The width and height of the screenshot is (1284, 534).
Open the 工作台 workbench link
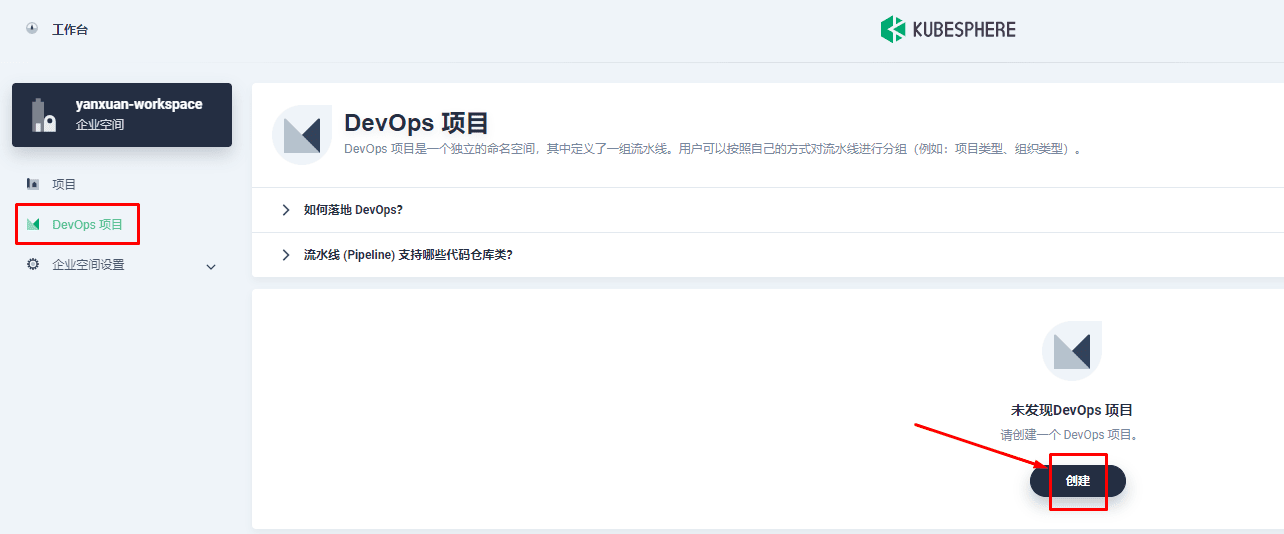click(70, 30)
